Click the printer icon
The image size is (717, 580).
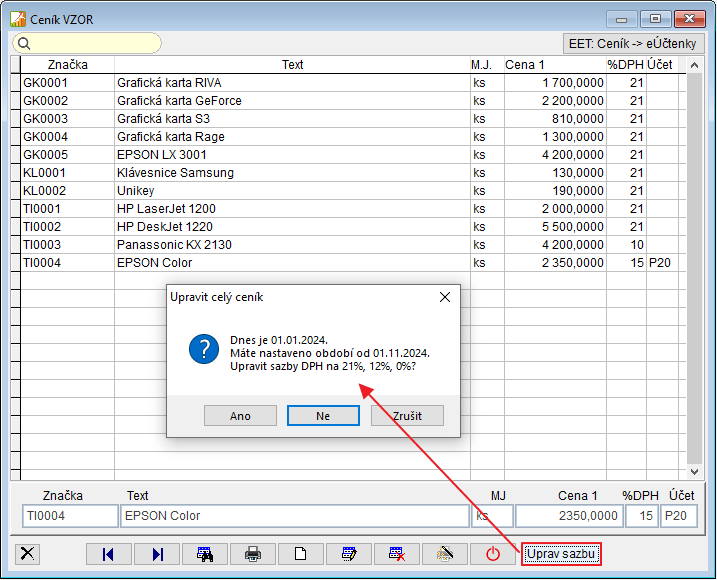253,554
